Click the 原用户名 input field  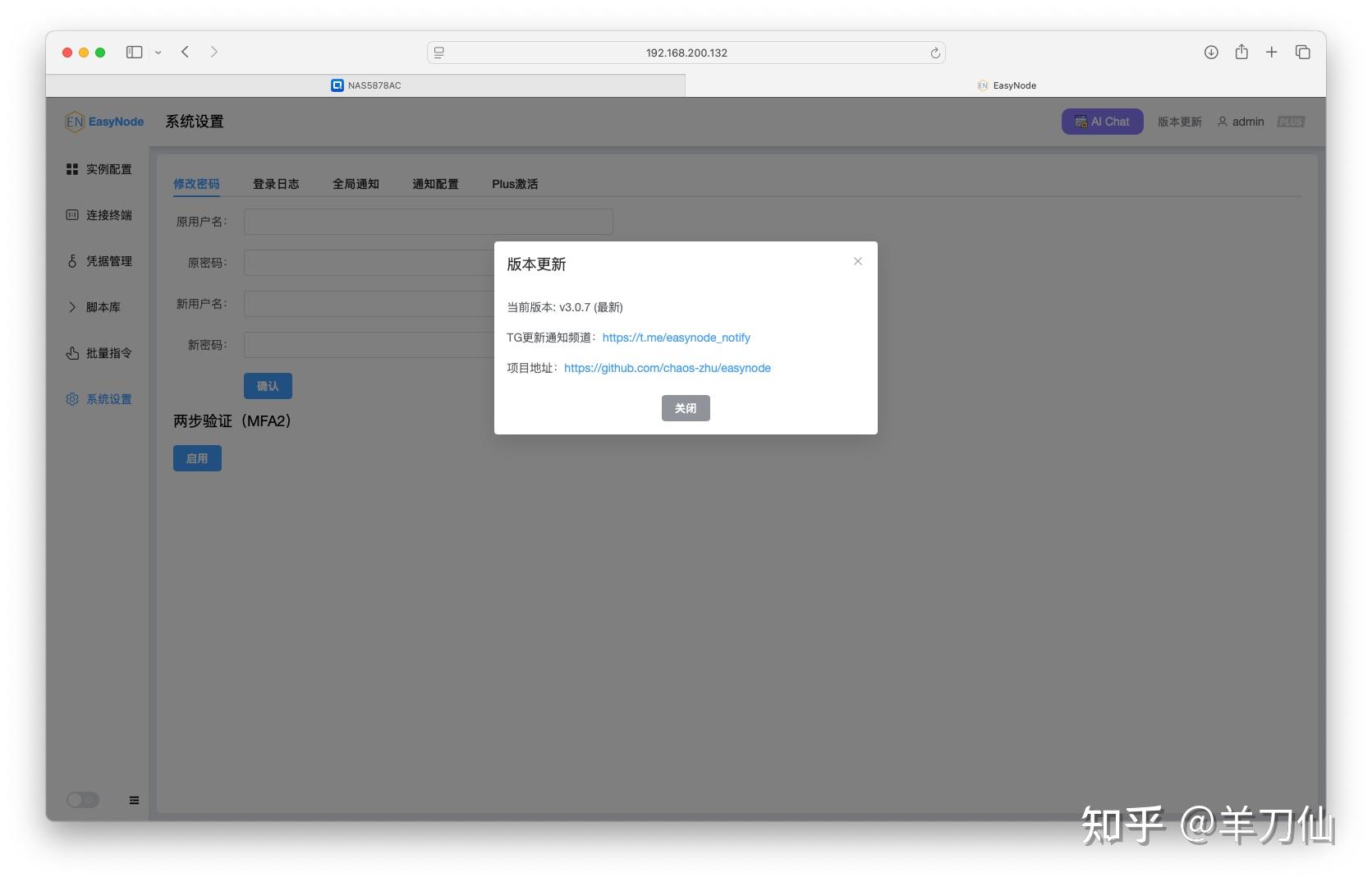427,222
